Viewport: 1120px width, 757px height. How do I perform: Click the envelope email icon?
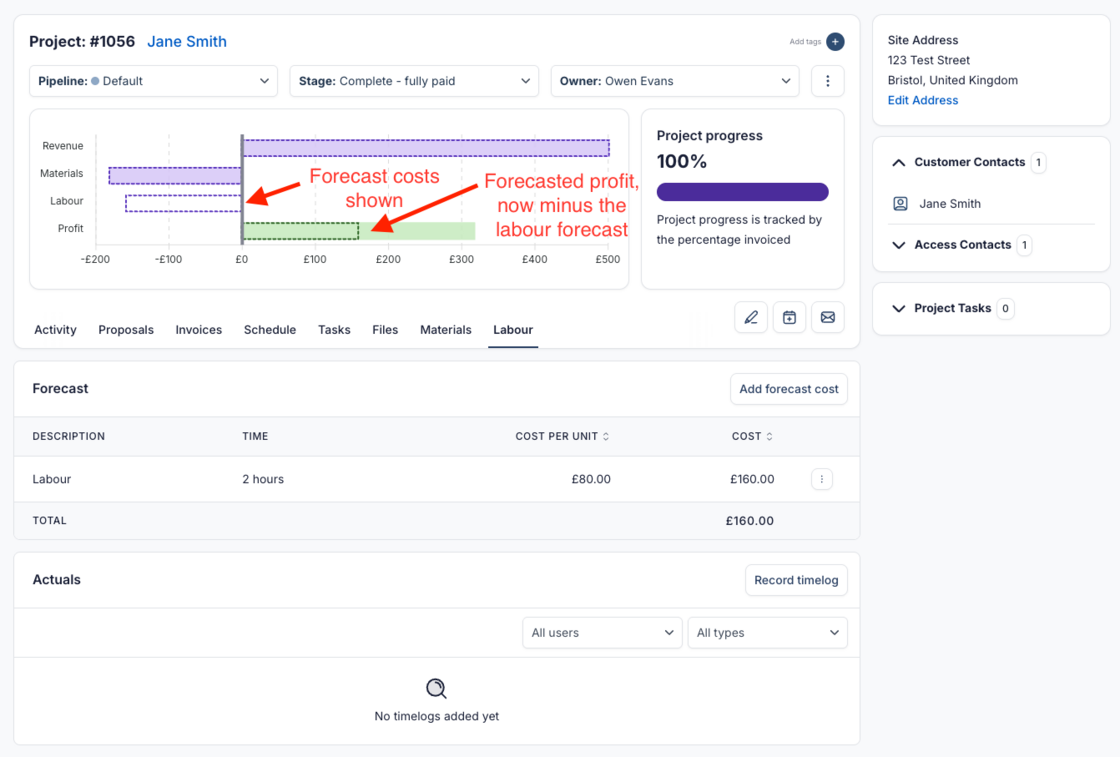tap(828, 318)
